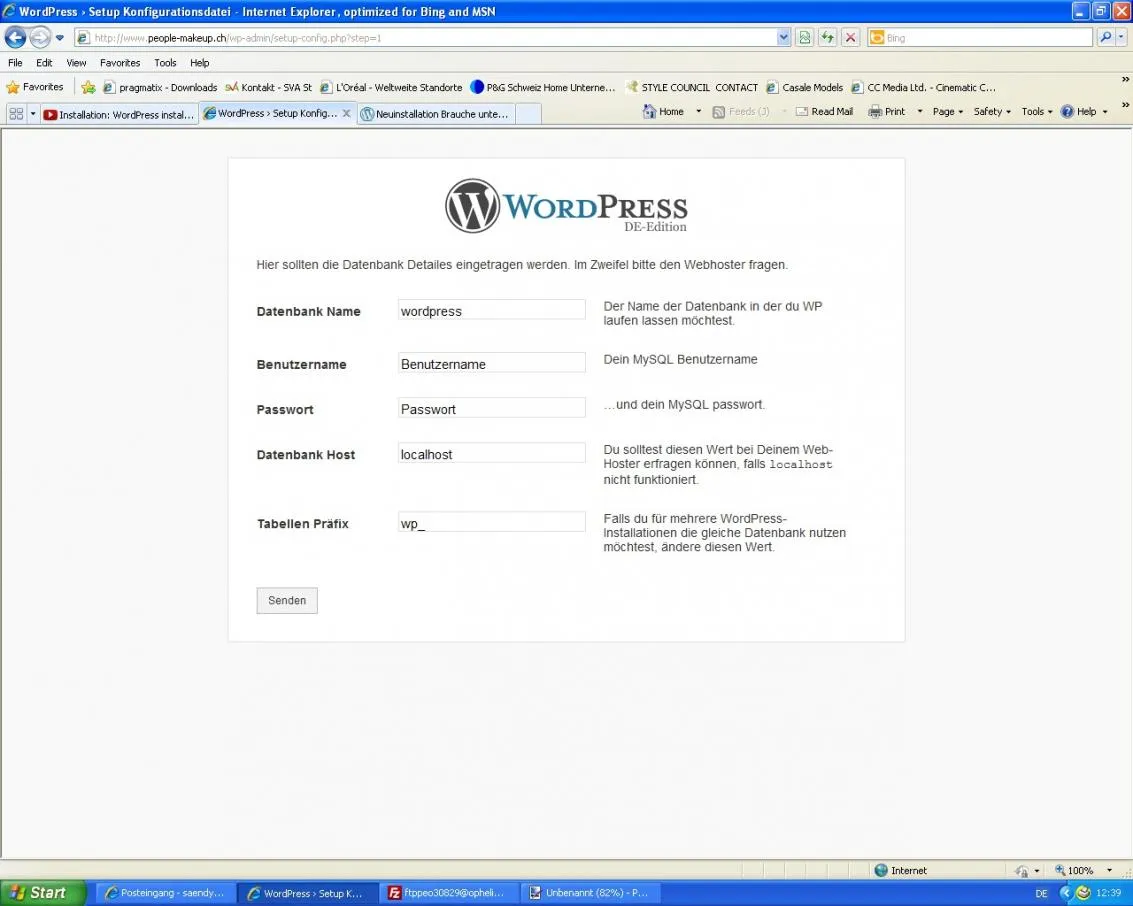This screenshot has width=1133, height=906.
Task: Click the Home toolbar button
Action: coord(663,111)
